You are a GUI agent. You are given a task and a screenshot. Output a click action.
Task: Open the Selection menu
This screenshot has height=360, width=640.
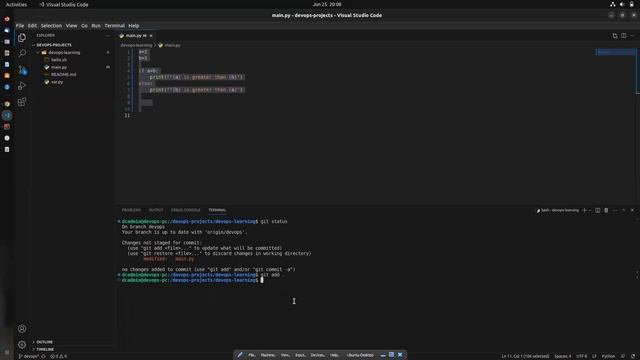pos(51,25)
